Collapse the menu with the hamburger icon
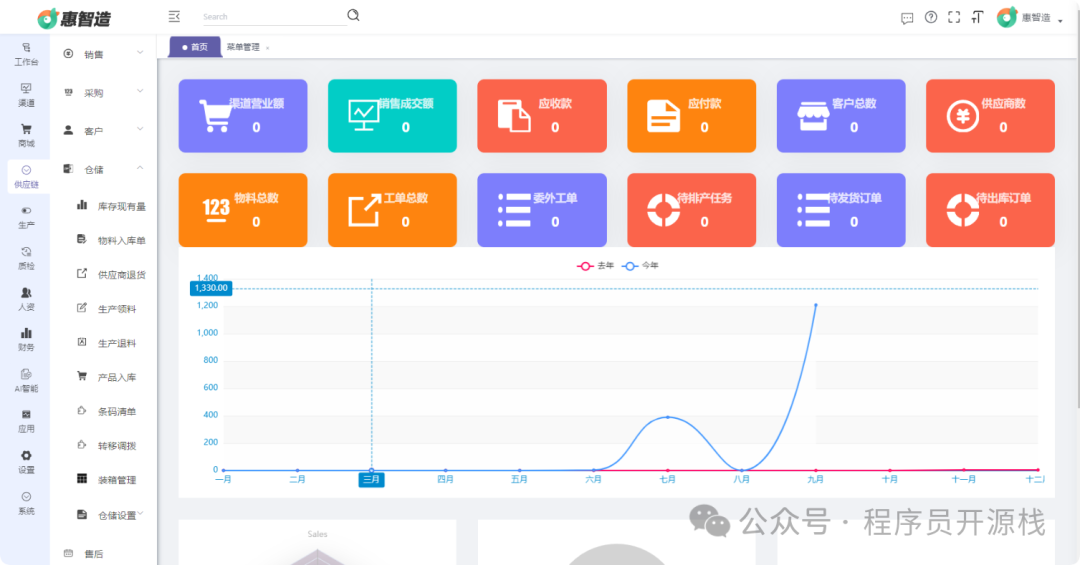1080x565 pixels. click(174, 16)
